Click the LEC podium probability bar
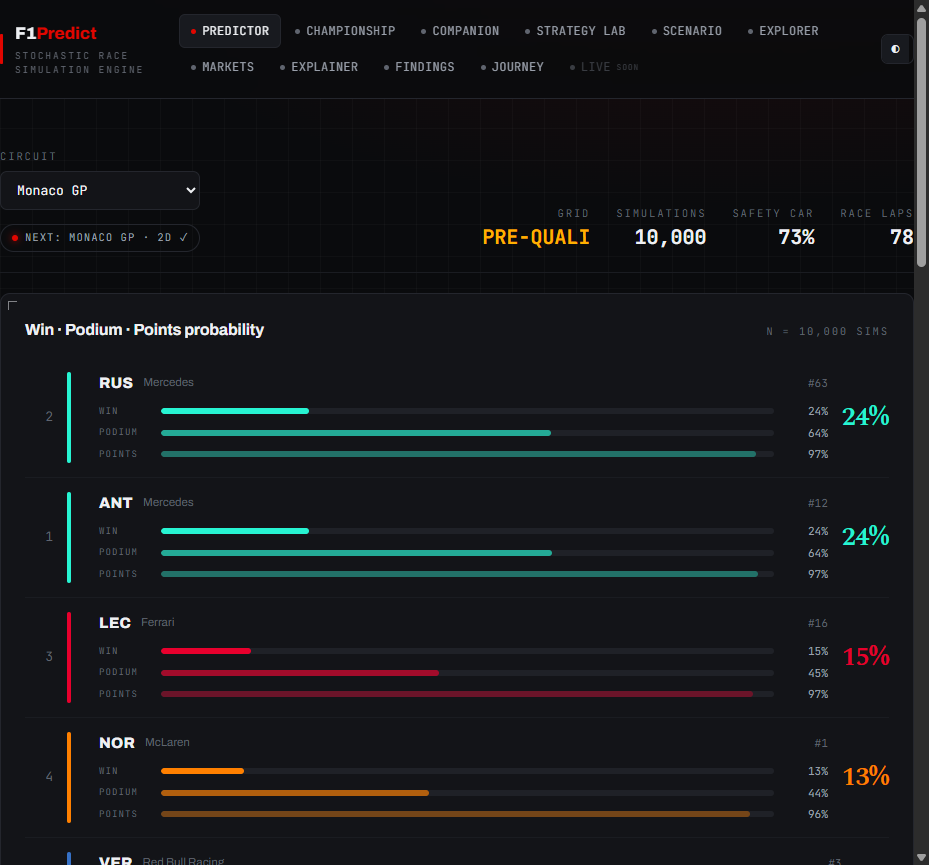 click(x=467, y=673)
